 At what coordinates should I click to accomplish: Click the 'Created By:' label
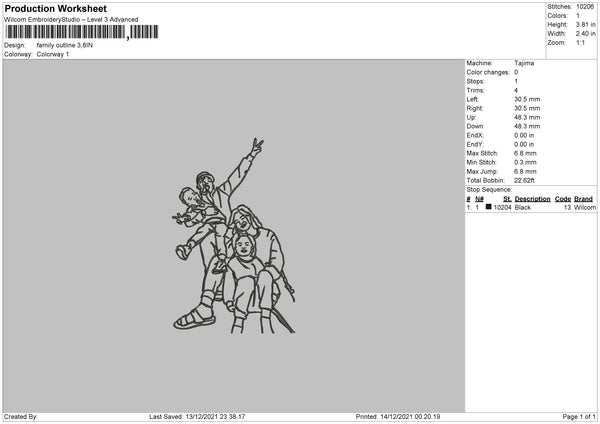coord(21,417)
